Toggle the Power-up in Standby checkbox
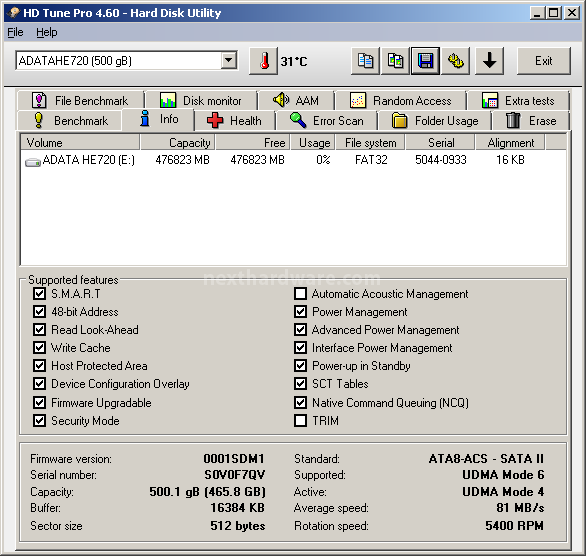This screenshot has height=556, width=586. pos(300,365)
